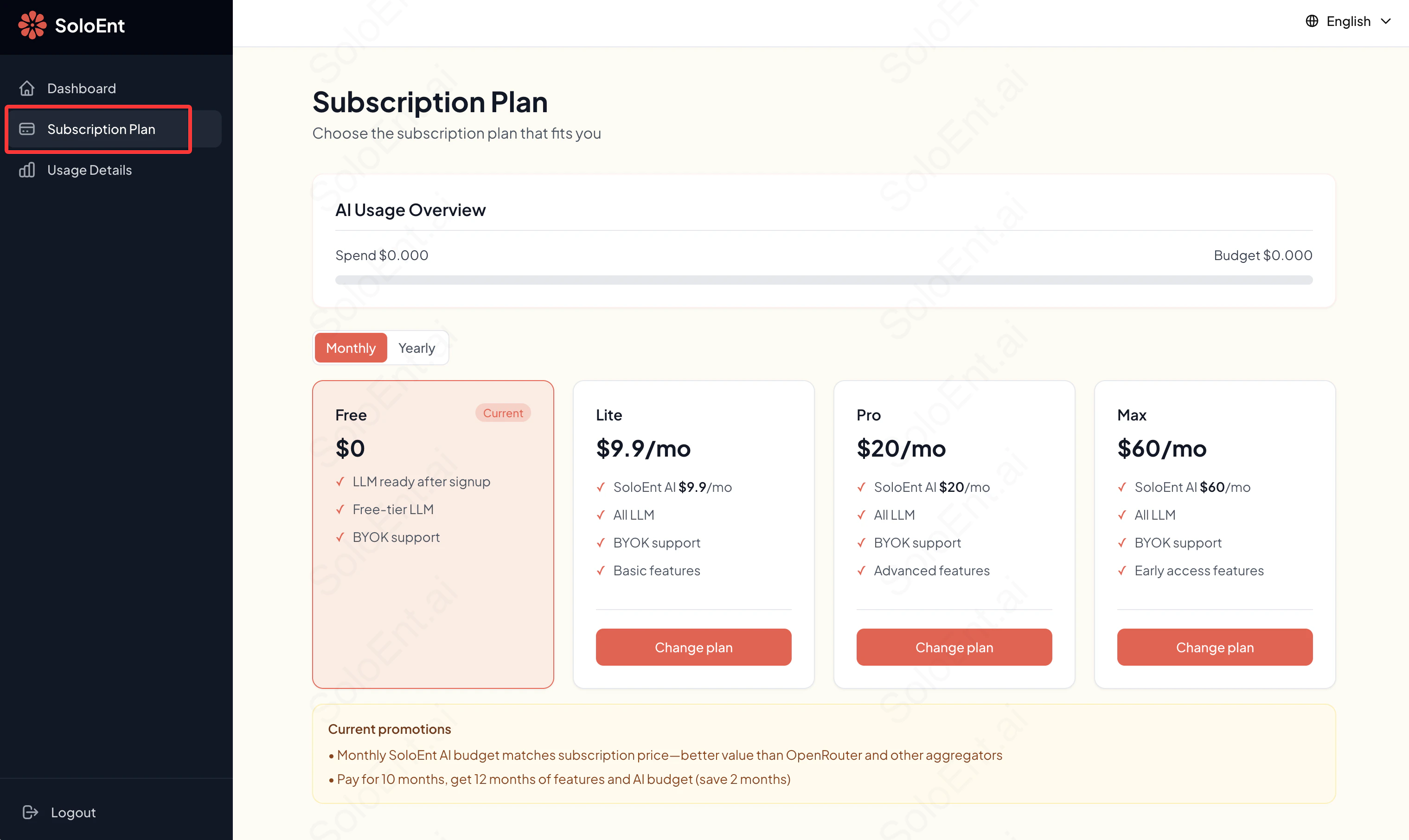Screen dimensions: 1409x840
Task: Click the checkmark beside BYOK support on Free plan
Action: [340, 537]
